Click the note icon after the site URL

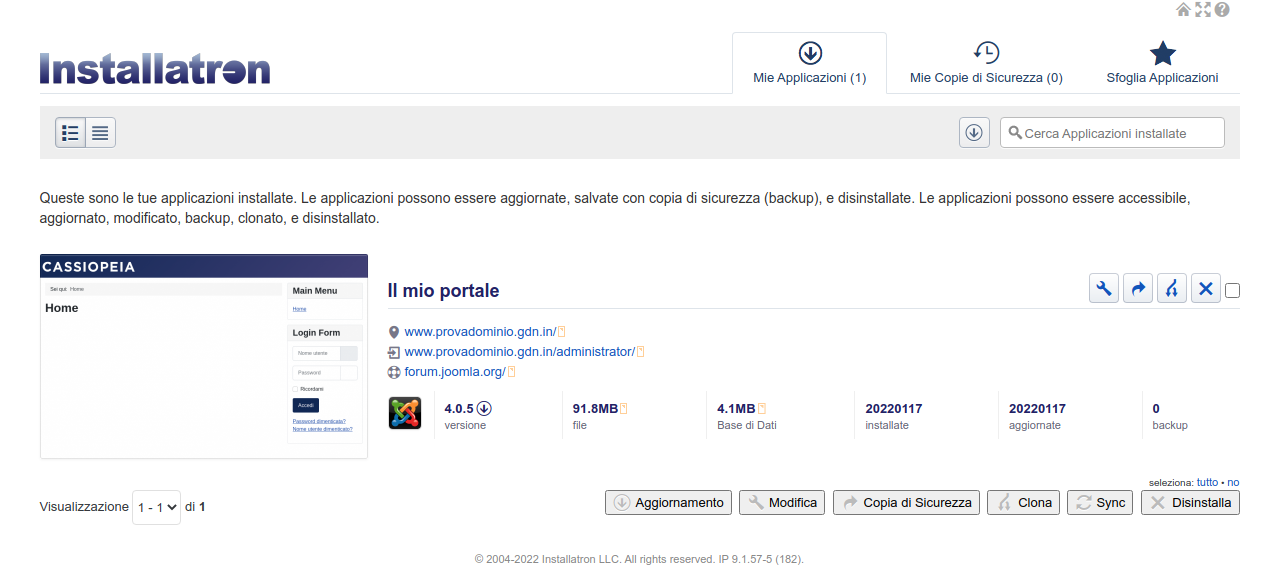pyautogui.click(x=562, y=332)
